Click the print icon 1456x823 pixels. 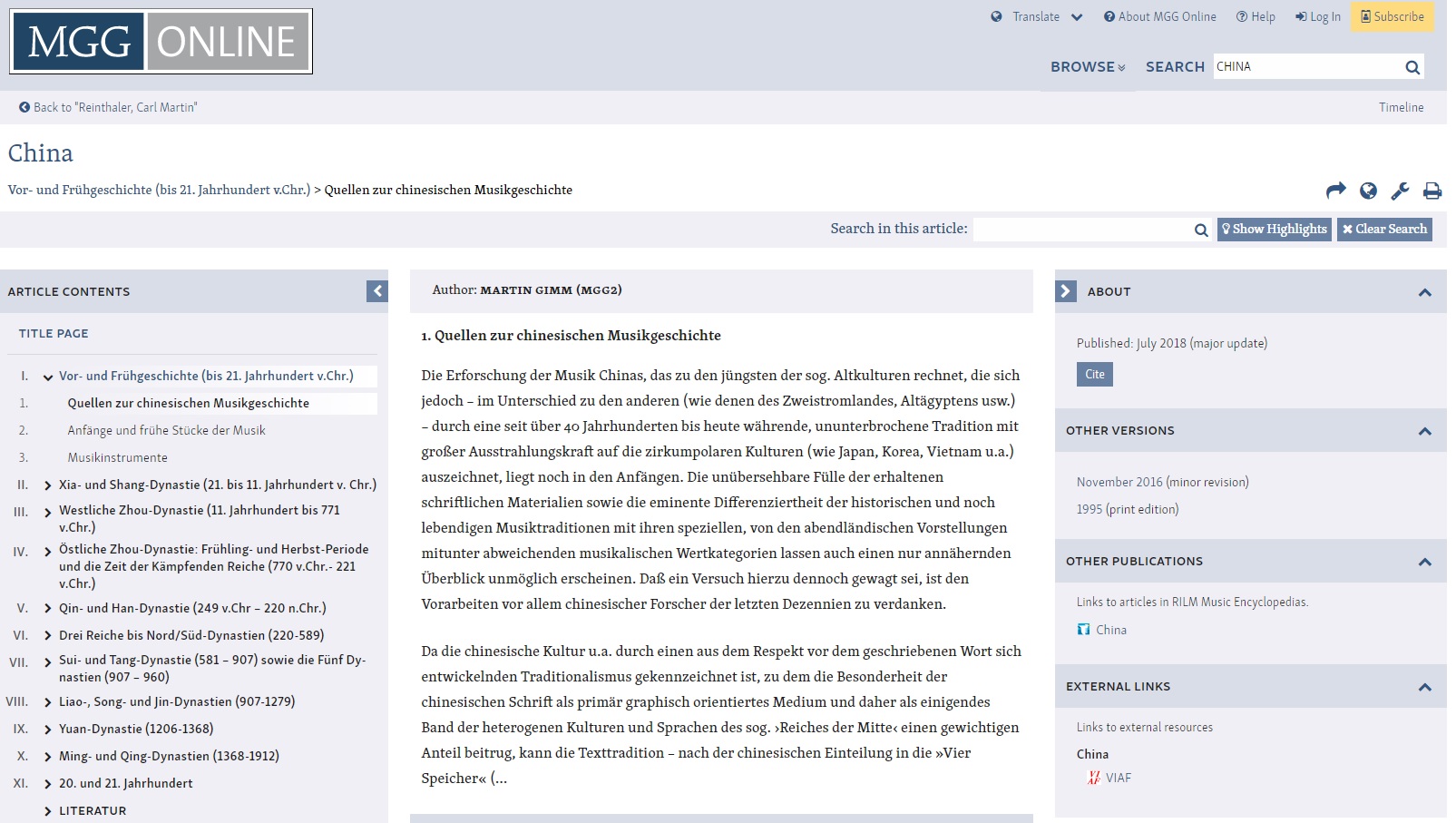click(x=1432, y=191)
